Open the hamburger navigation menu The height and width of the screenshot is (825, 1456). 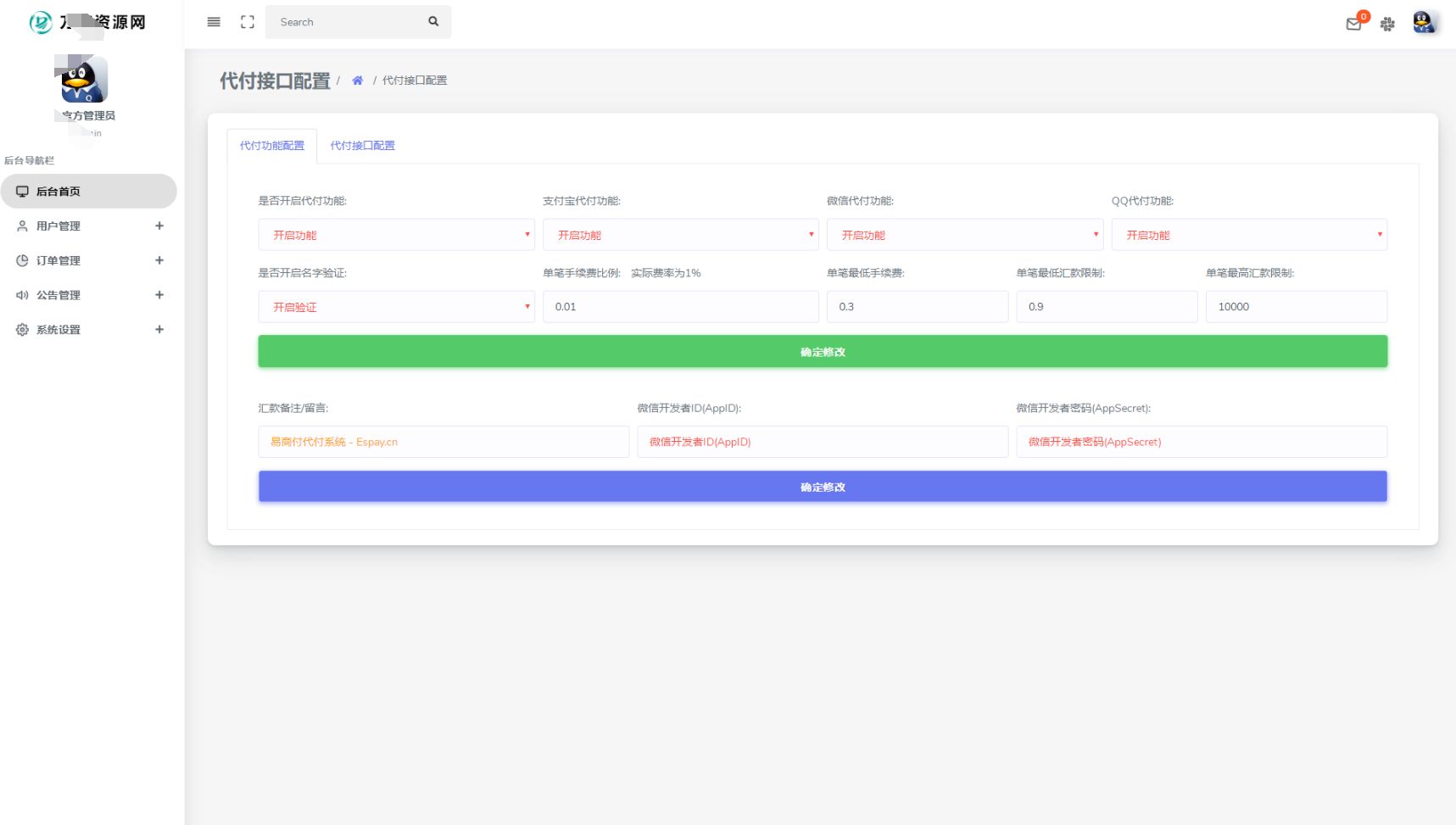(x=213, y=21)
